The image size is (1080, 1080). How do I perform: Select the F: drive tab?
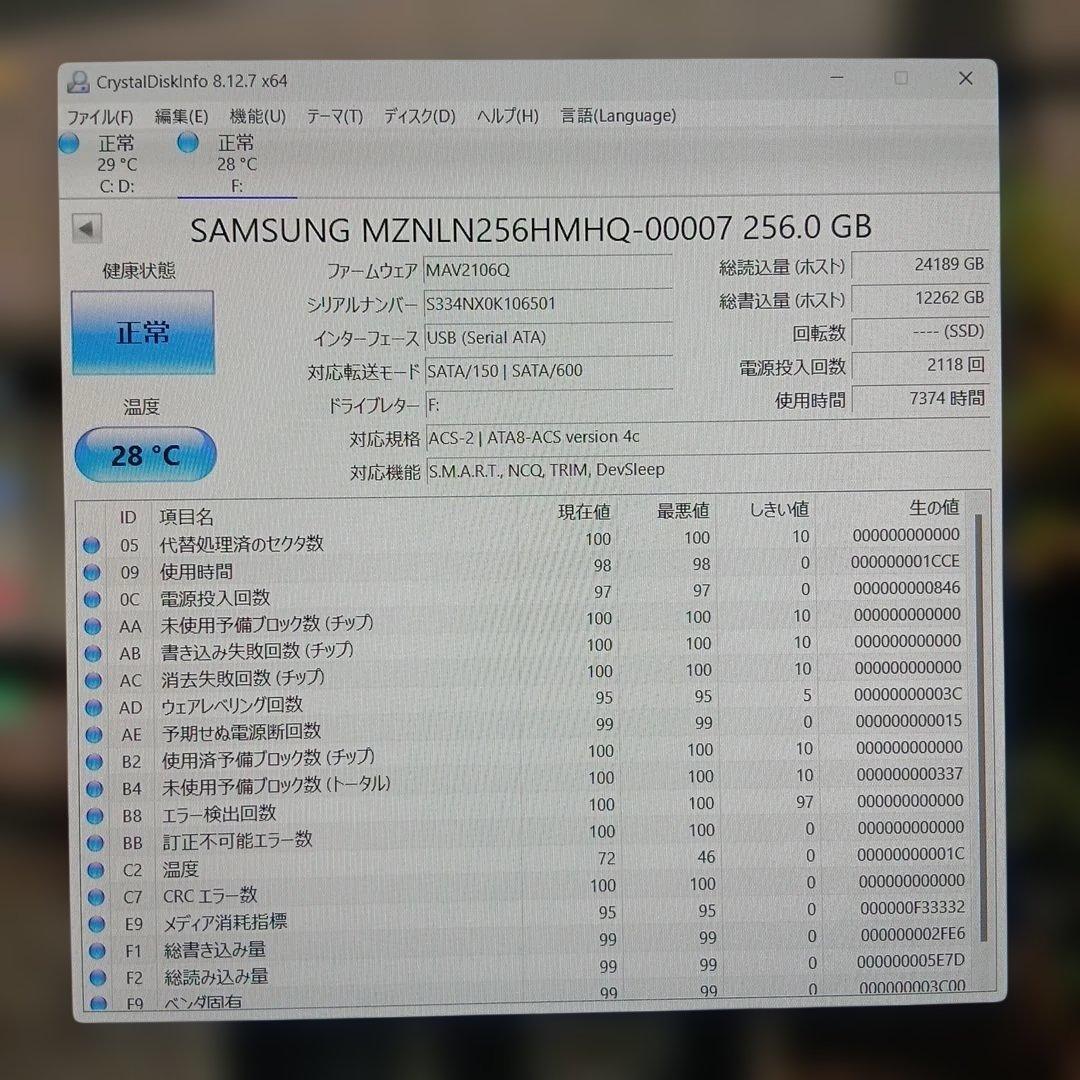point(237,165)
